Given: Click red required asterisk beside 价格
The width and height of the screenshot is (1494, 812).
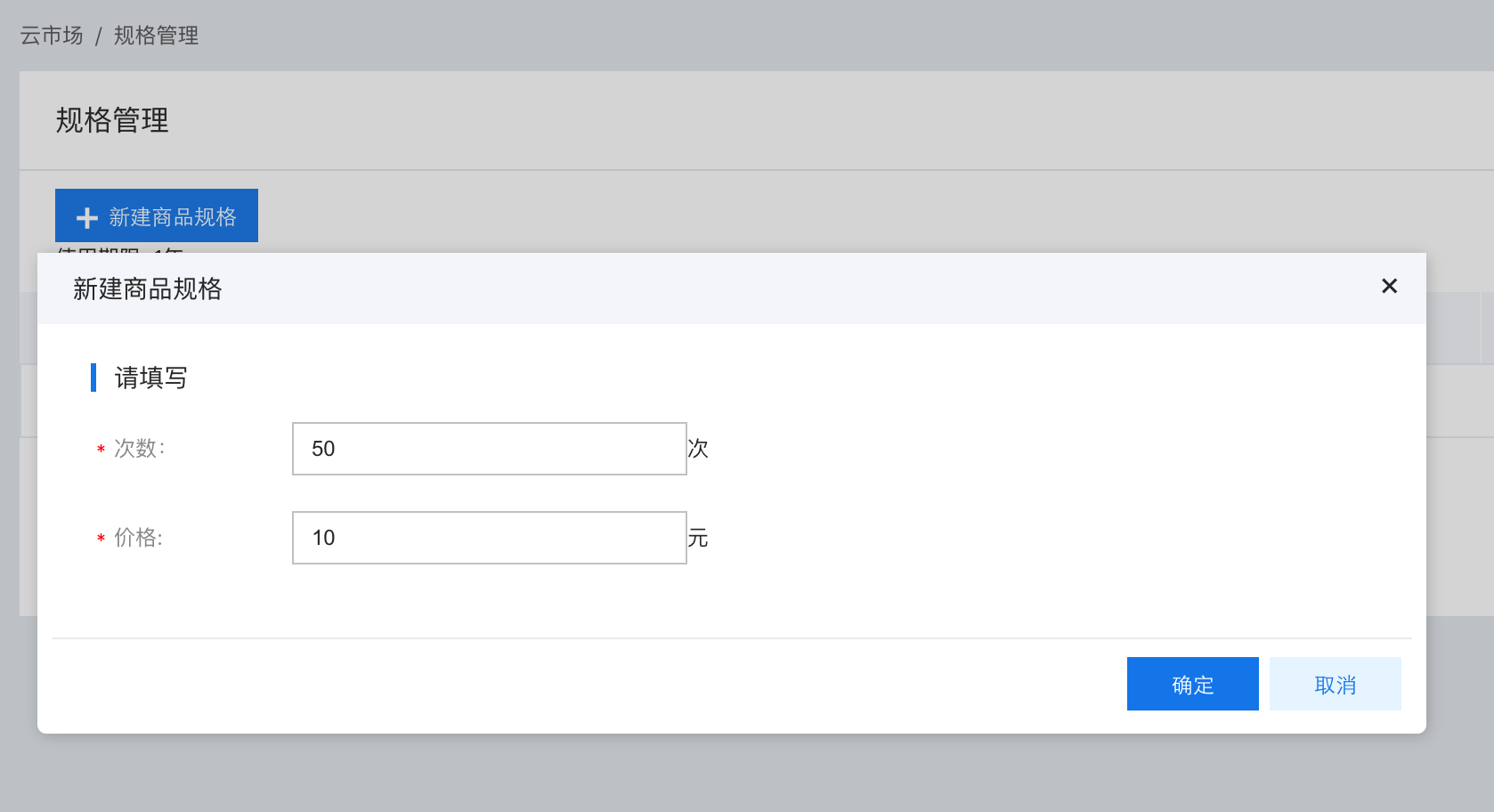Looking at the screenshot, I should (x=101, y=539).
